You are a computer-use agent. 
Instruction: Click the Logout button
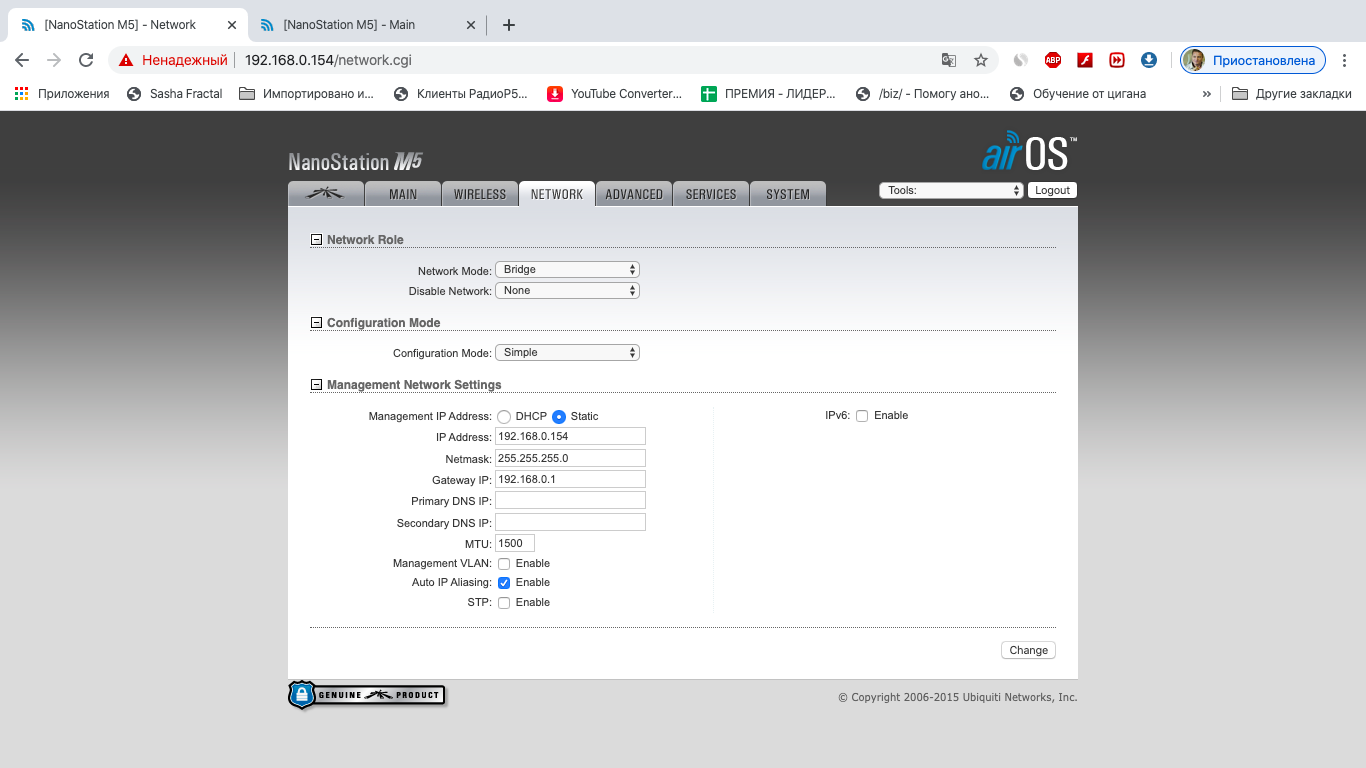pyautogui.click(x=1052, y=190)
